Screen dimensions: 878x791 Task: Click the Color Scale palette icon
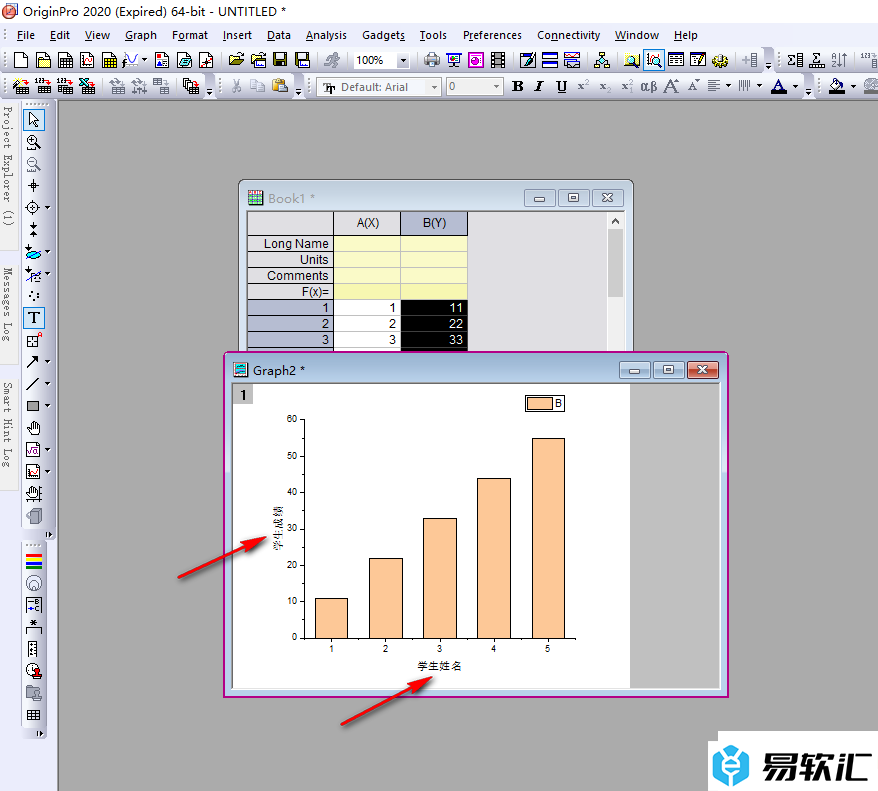[34, 561]
